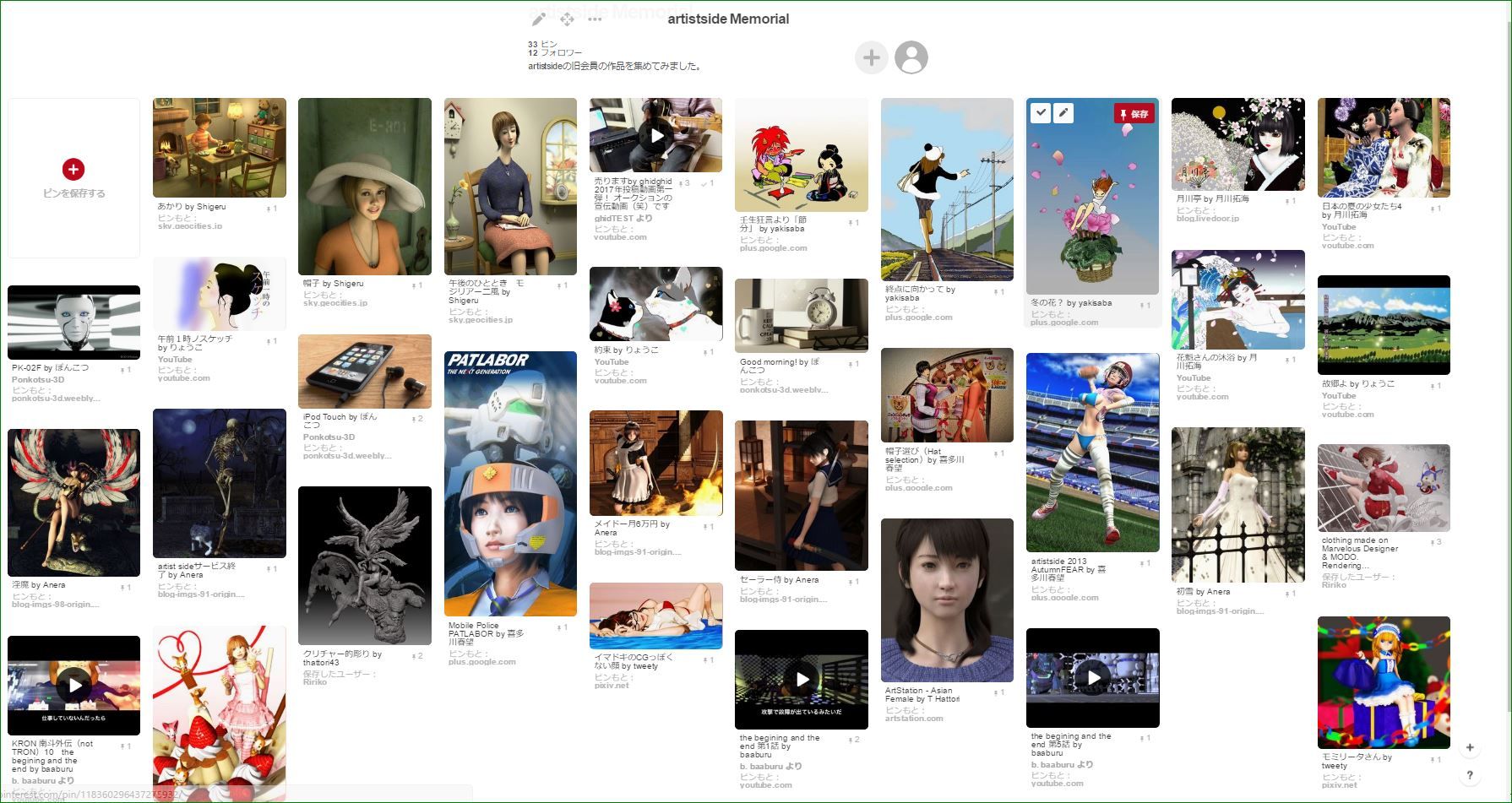Click ピンを保存する label text
Image resolution: width=1512 pixels, height=803 pixels.
click(x=74, y=193)
